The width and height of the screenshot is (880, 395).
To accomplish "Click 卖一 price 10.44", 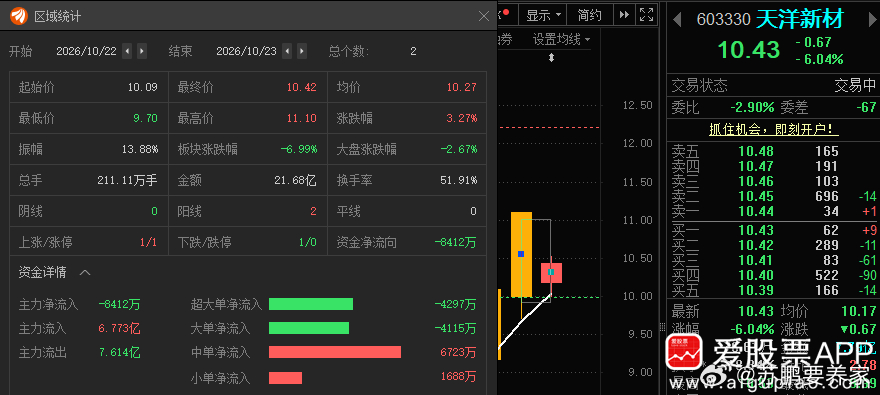I will [756, 212].
